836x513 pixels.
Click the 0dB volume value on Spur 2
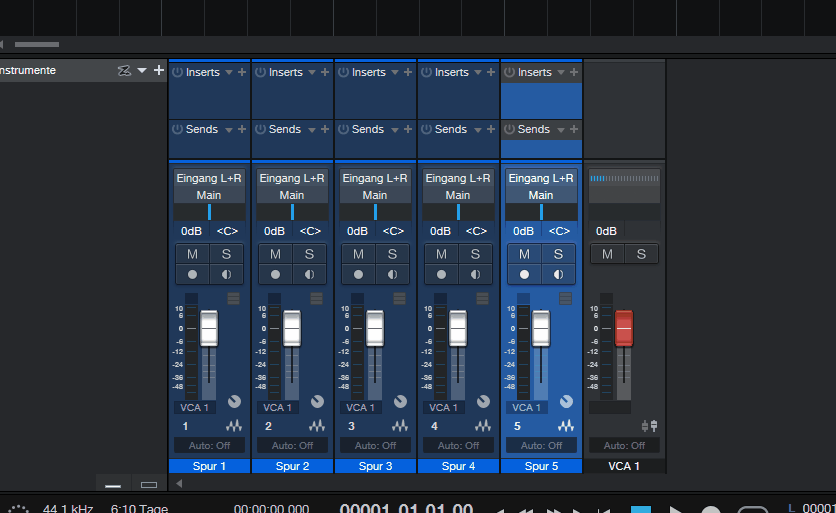275,231
